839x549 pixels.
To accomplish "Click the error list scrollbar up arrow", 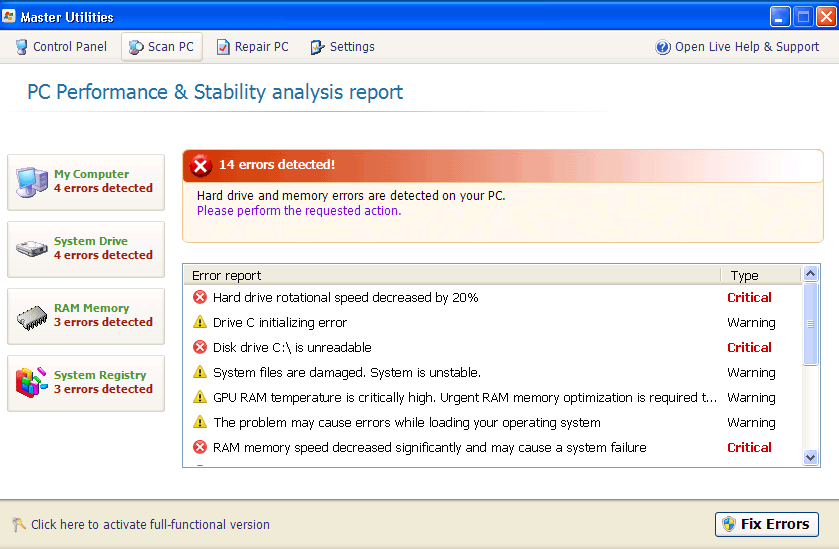I will click(811, 275).
